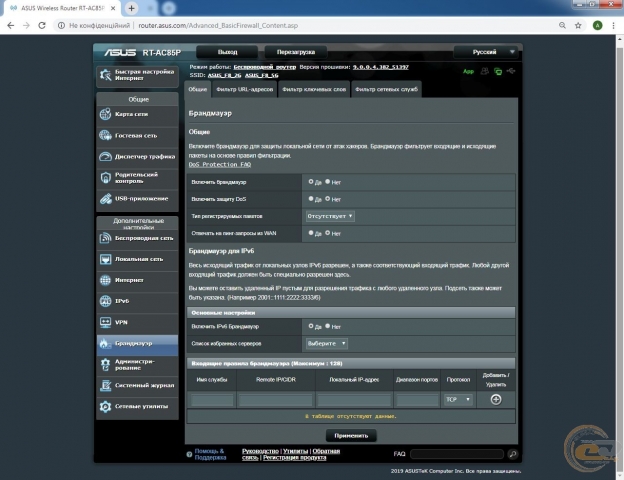Switch to Фильтр URL-адресов tab
Viewport: 624px width, 480px height.
244,89
